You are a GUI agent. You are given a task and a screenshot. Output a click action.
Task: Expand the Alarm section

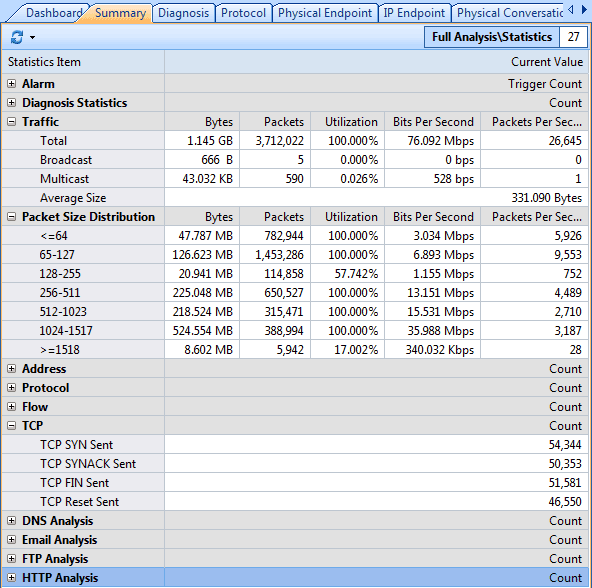pyautogui.click(x=12, y=83)
